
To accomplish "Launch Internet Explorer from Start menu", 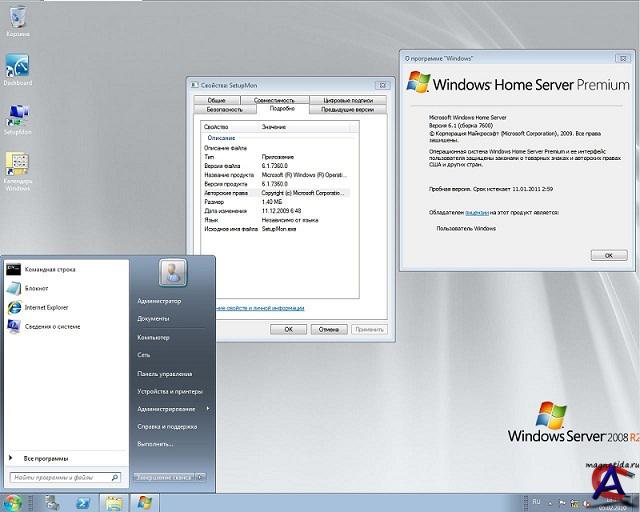I will click(x=46, y=307).
